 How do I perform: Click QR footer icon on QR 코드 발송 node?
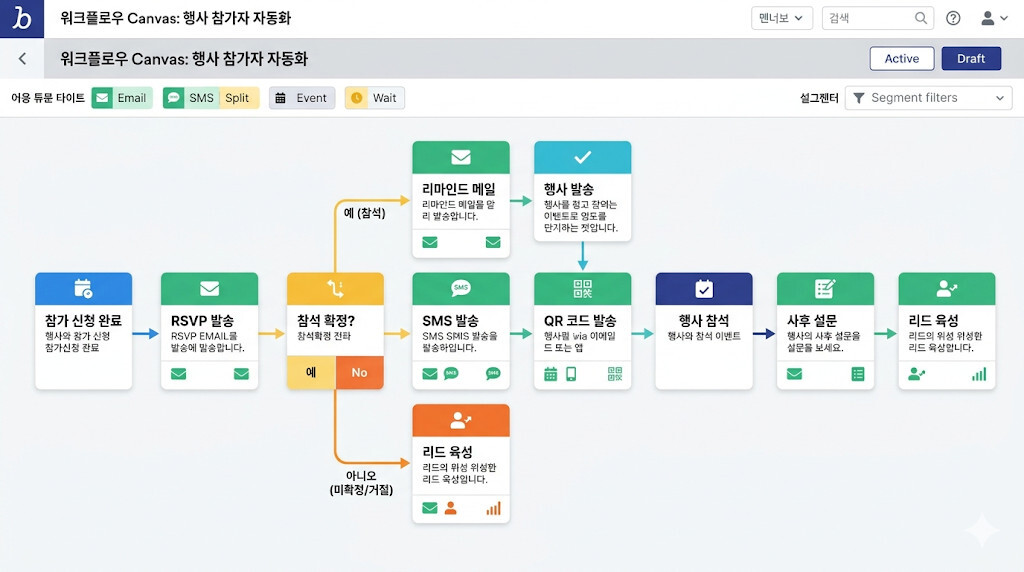tap(615, 373)
